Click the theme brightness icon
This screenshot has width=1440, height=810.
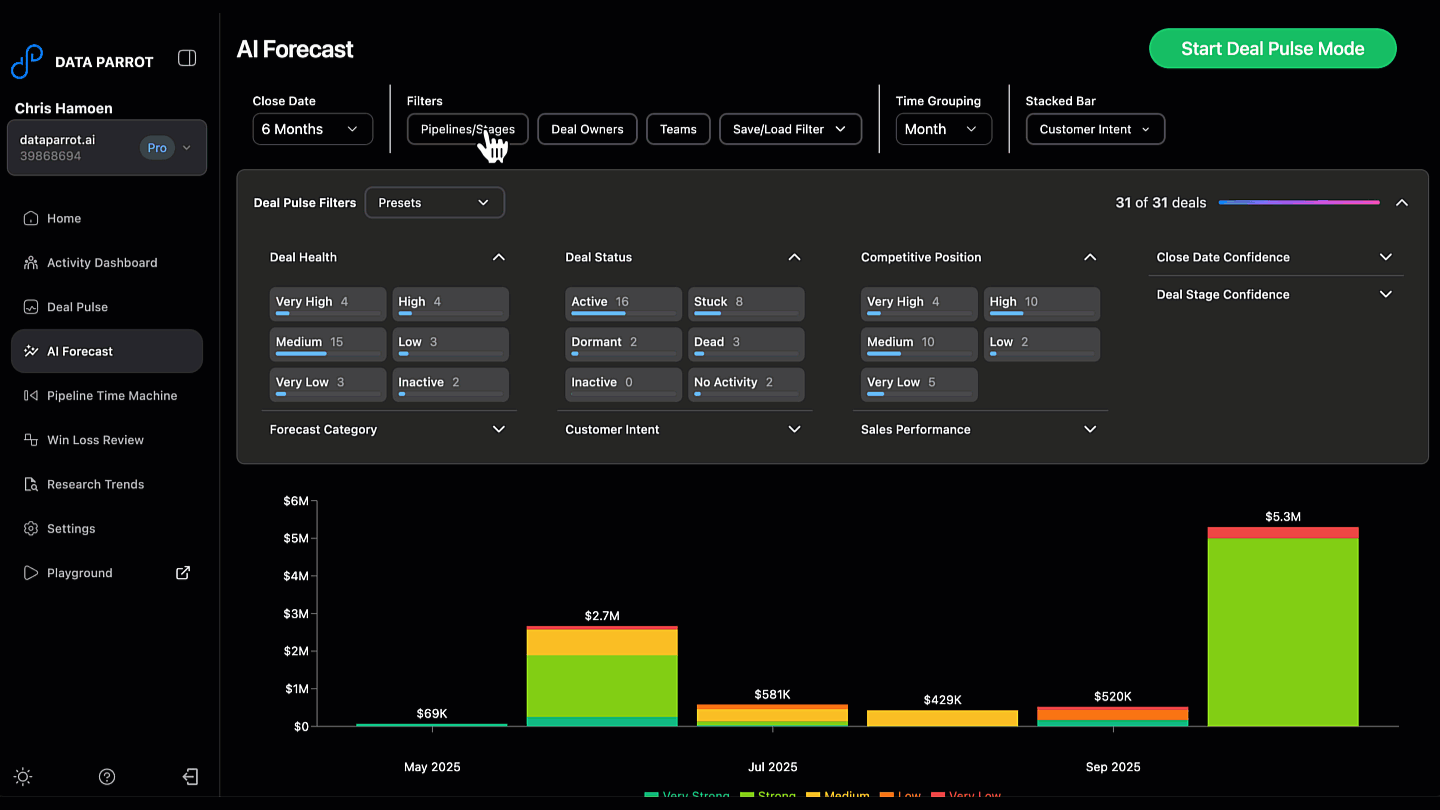(22, 776)
